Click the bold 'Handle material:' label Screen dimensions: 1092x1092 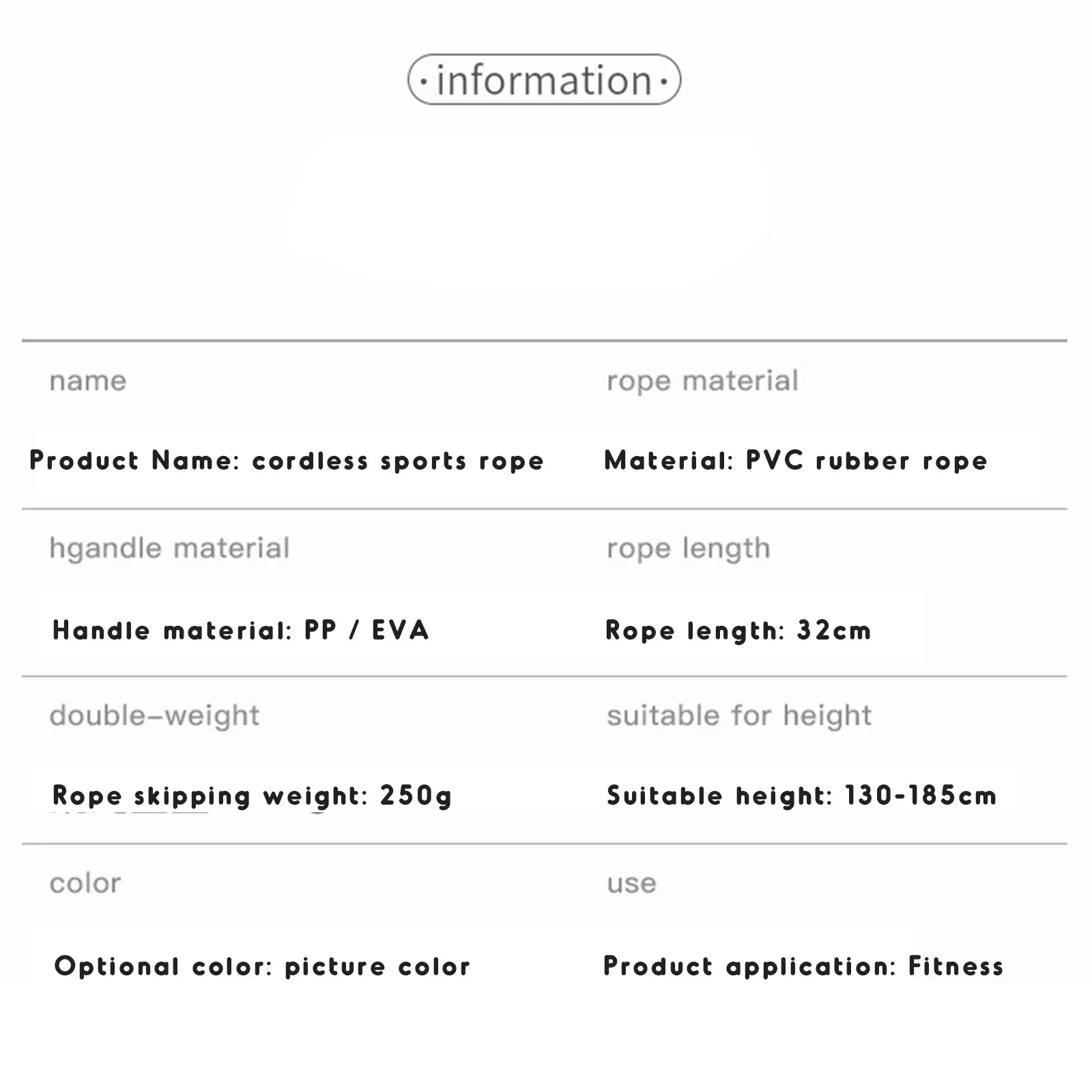click(173, 630)
